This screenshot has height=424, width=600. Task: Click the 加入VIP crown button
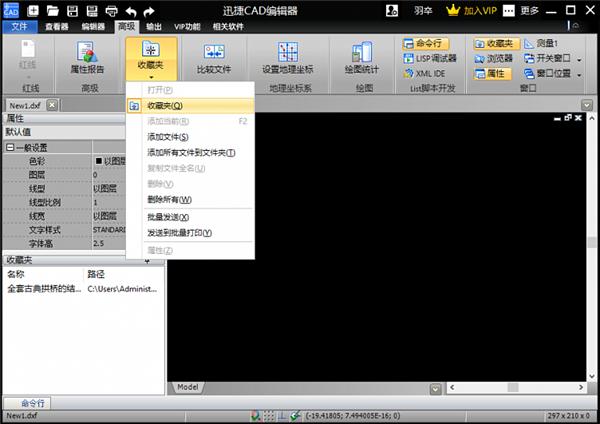click(471, 10)
